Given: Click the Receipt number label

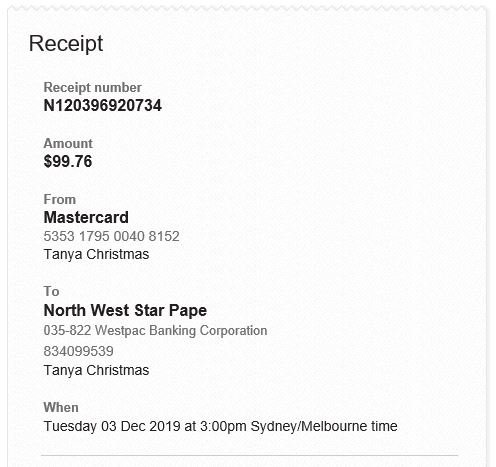Looking at the screenshot, I should click(x=92, y=88).
